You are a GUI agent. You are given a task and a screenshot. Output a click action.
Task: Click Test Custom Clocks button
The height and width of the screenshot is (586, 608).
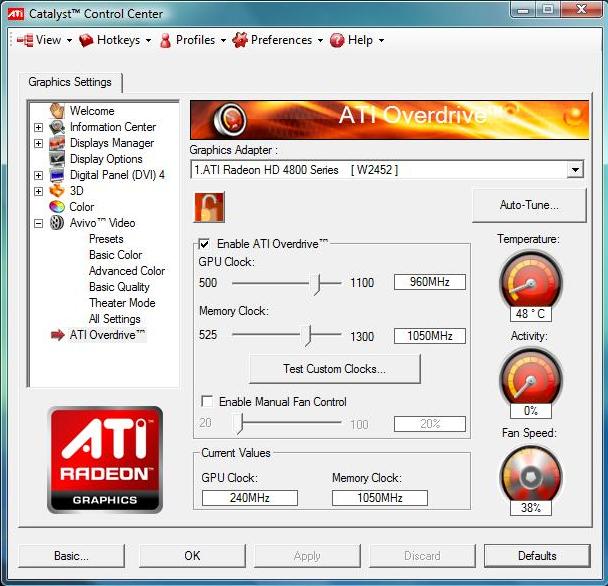(335, 368)
